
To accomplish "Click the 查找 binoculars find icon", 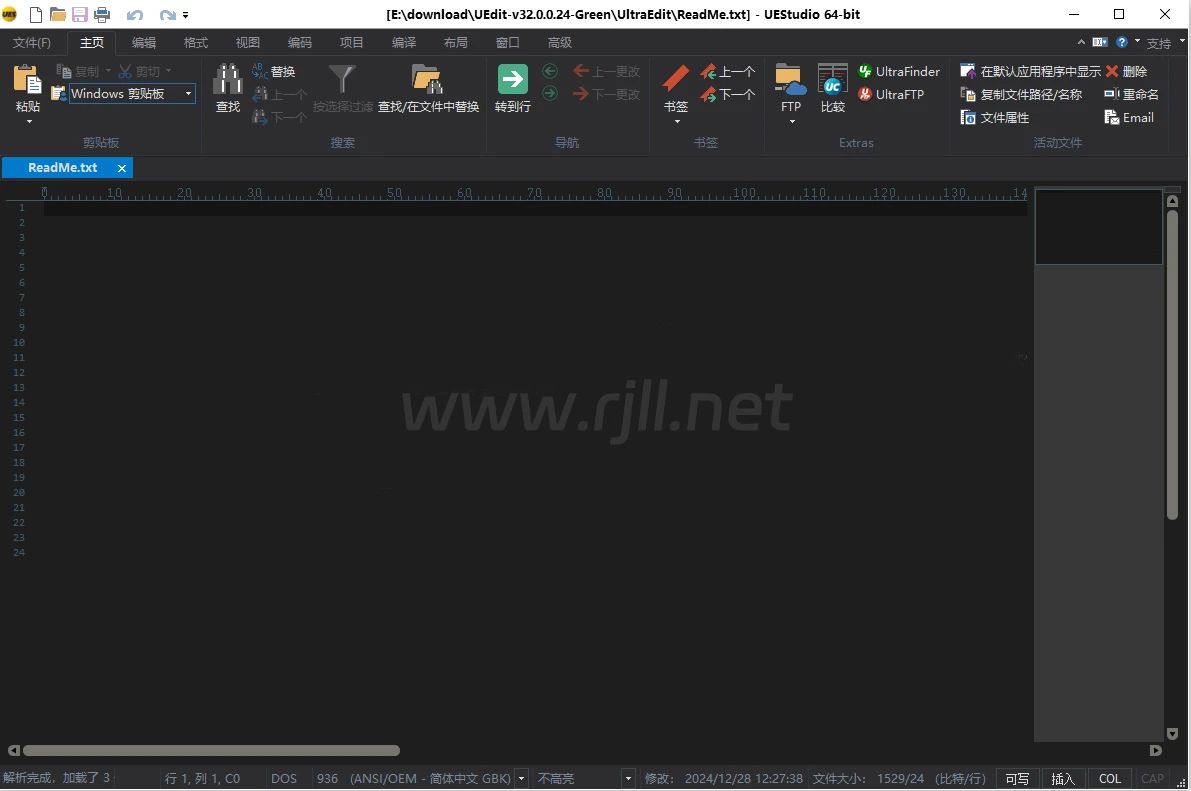I will (228, 80).
